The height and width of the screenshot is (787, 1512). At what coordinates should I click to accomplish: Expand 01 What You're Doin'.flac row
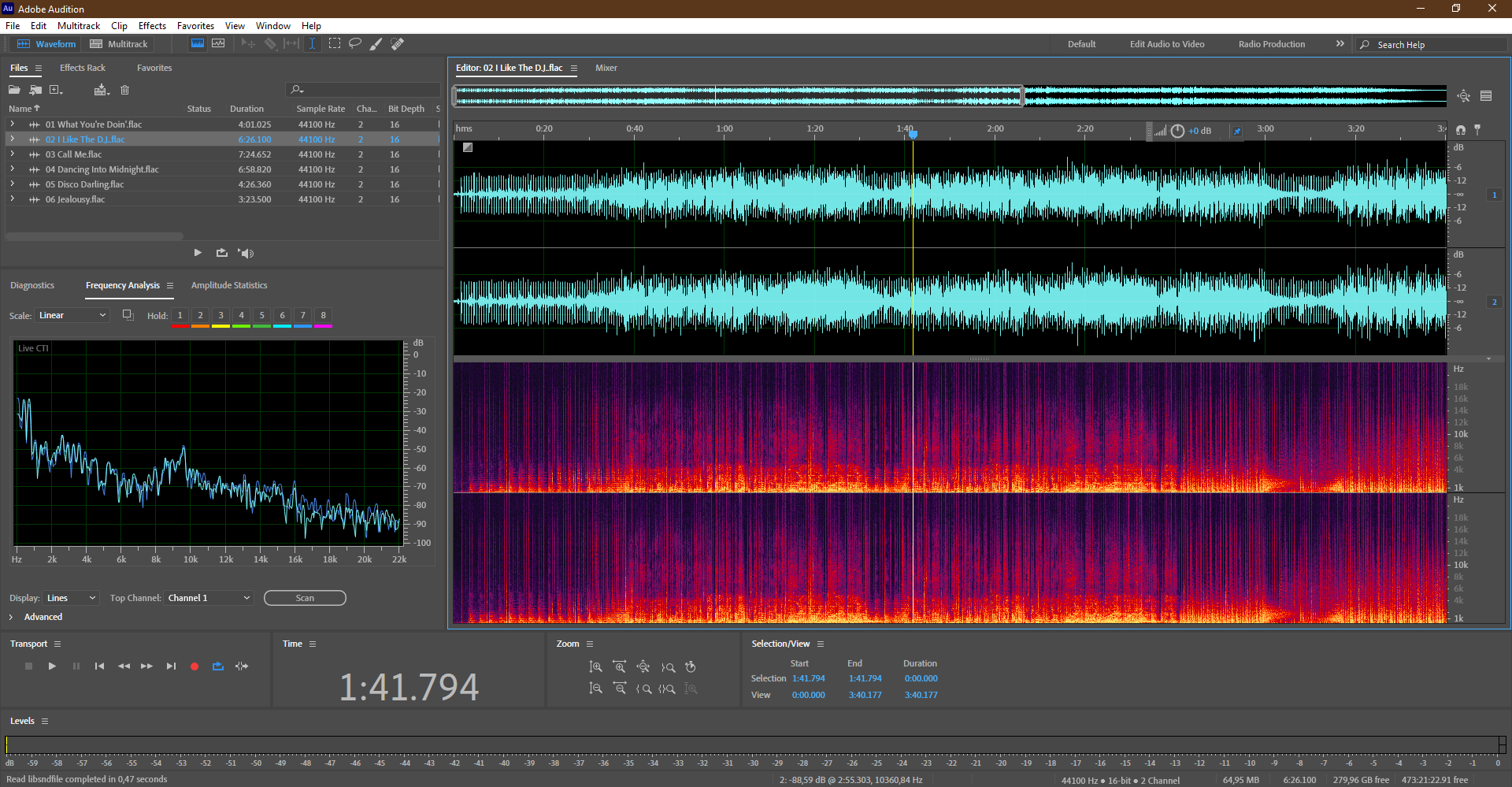coord(12,124)
